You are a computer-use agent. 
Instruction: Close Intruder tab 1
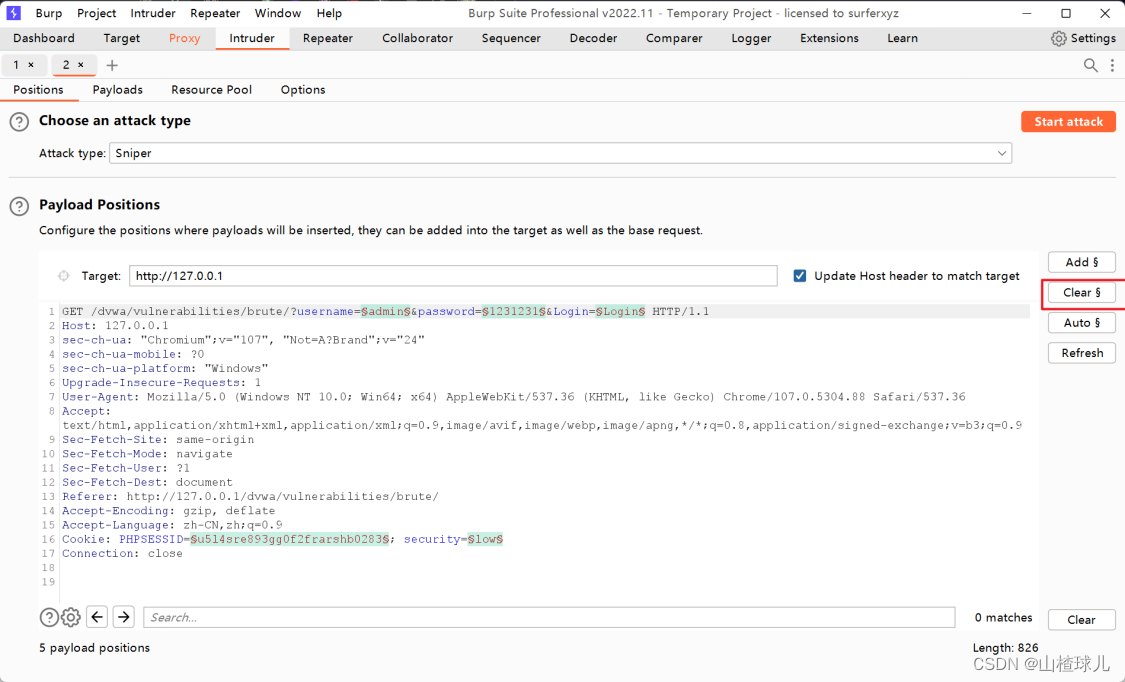click(x=31, y=65)
